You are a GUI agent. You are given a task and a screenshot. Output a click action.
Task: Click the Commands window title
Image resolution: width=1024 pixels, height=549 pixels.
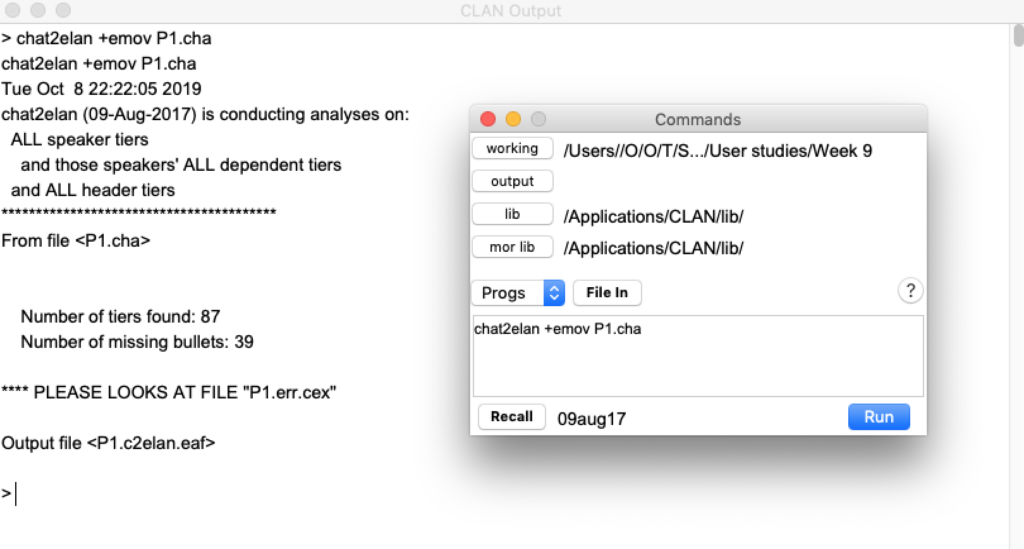coord(698,119)
